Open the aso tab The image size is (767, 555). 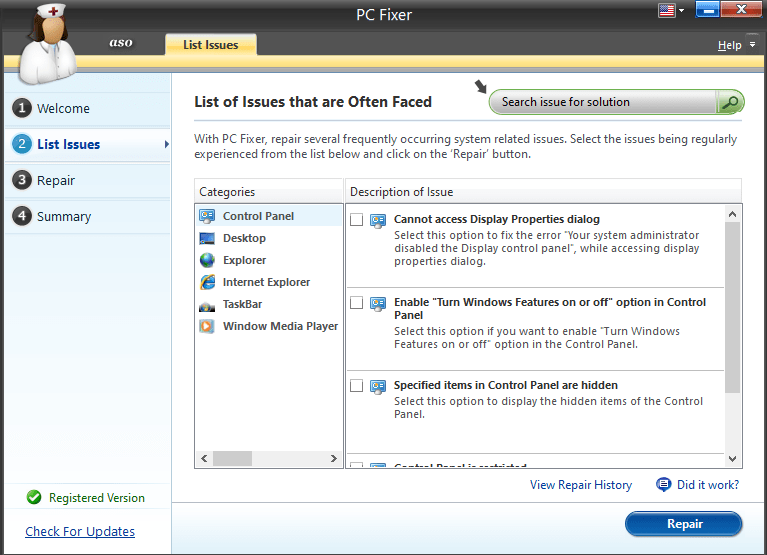(x=121, y=43)
